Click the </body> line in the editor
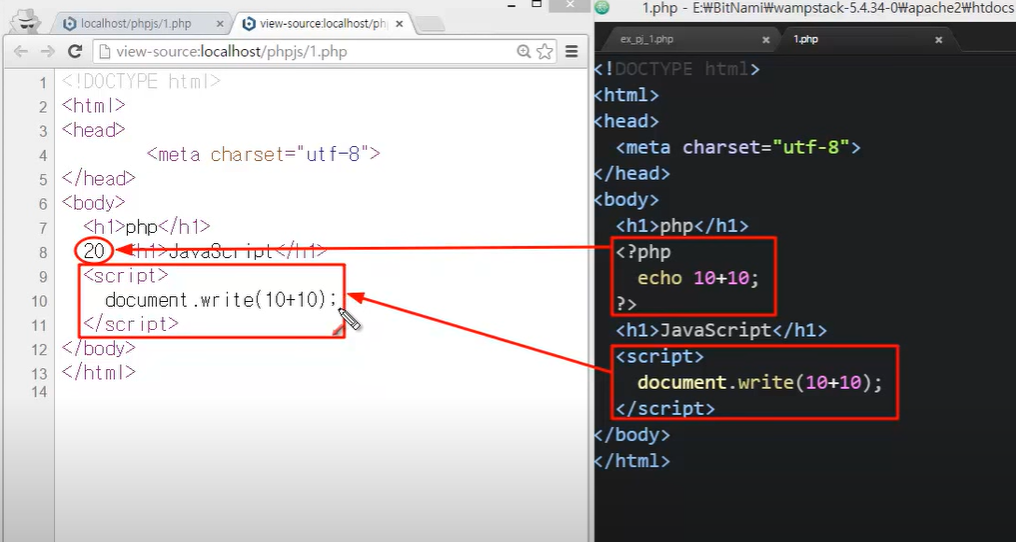Screen dimensions: 1016x542 click(x=632, y=434)
